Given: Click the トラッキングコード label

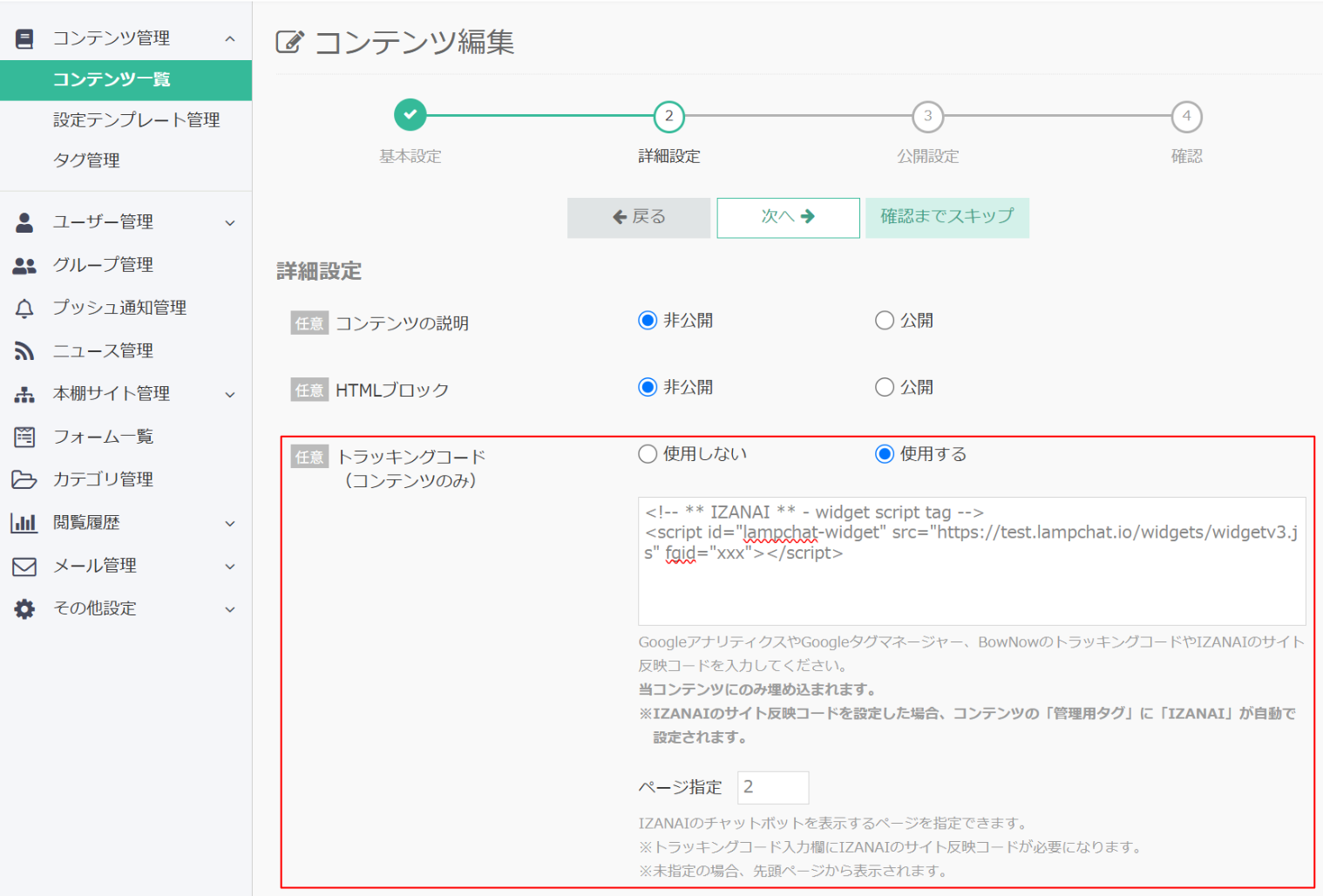Looking at the screenshot, I should [x=411, y=469].
